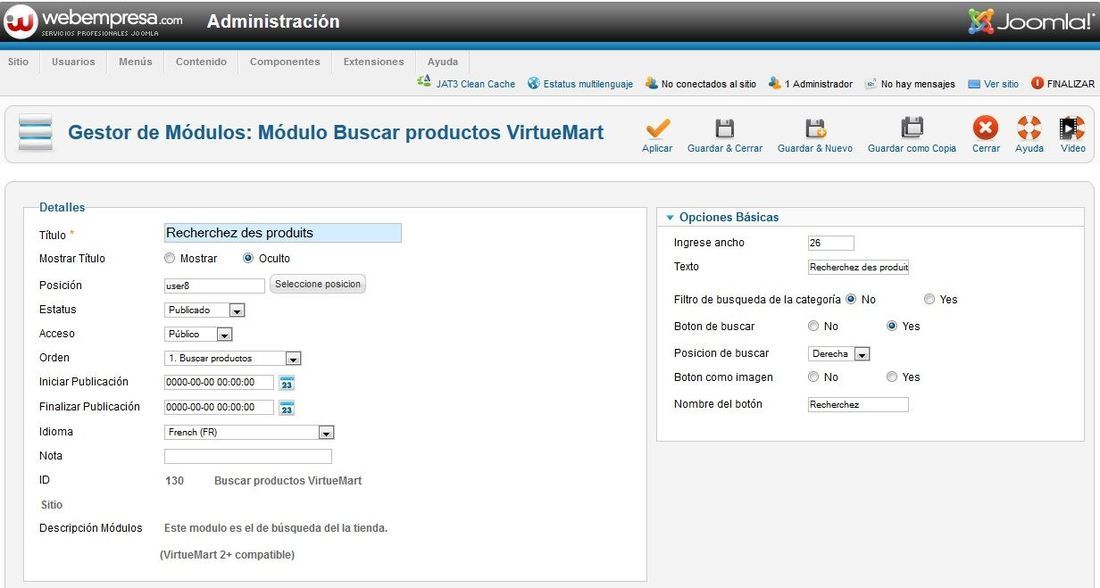Open the Orden dropdown
Viewport: 1100px width, 588px height.
click(x=233, y=359)
